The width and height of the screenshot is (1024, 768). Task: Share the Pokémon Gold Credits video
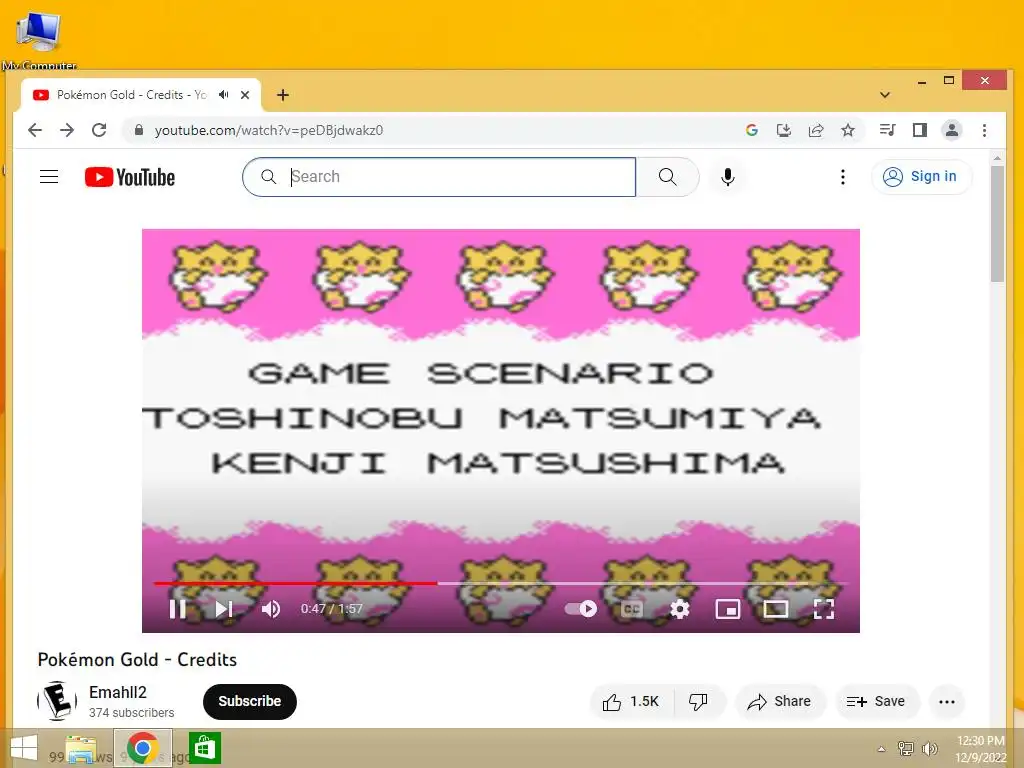point(780,701)
